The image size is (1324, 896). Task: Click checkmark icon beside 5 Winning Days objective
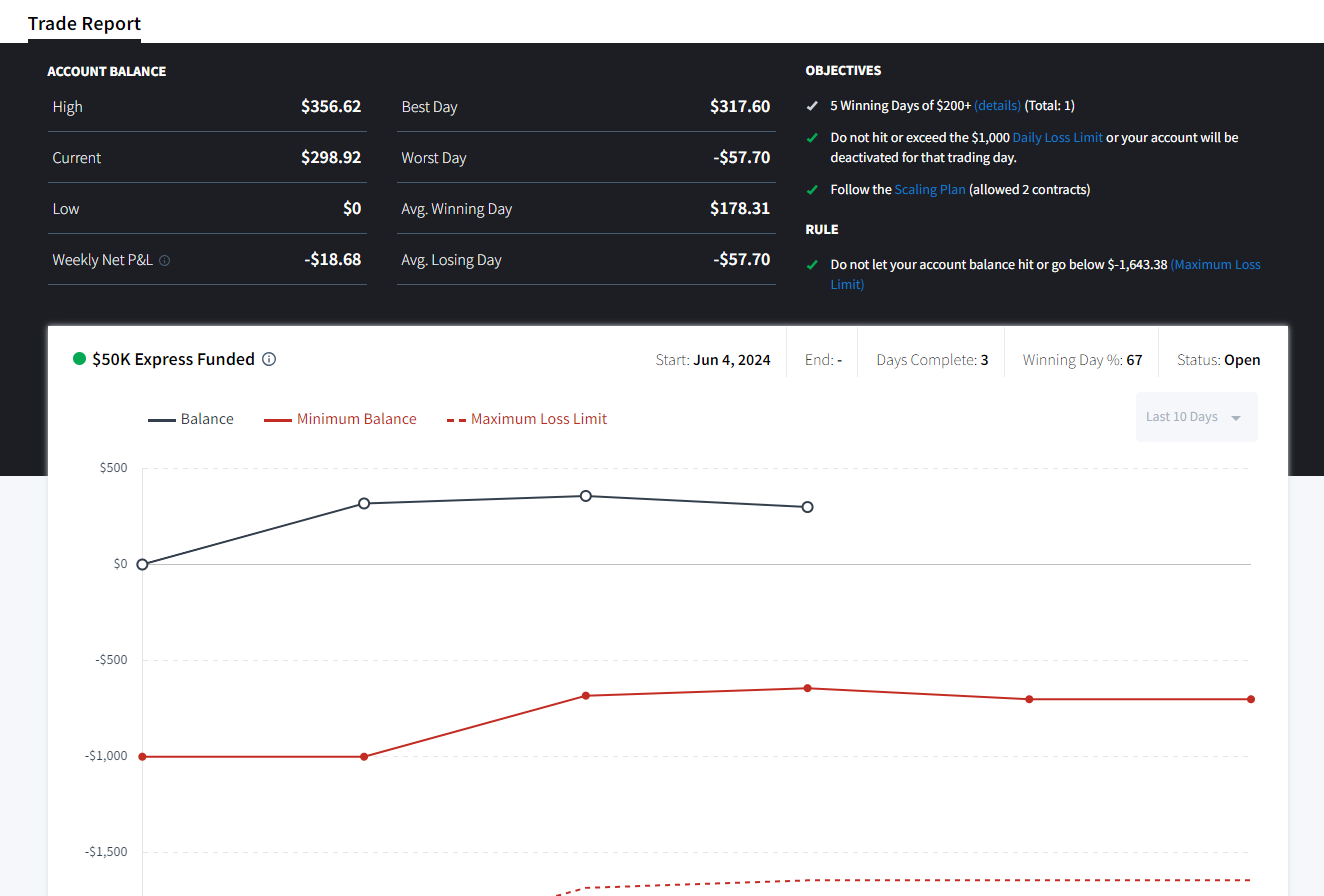812,105
